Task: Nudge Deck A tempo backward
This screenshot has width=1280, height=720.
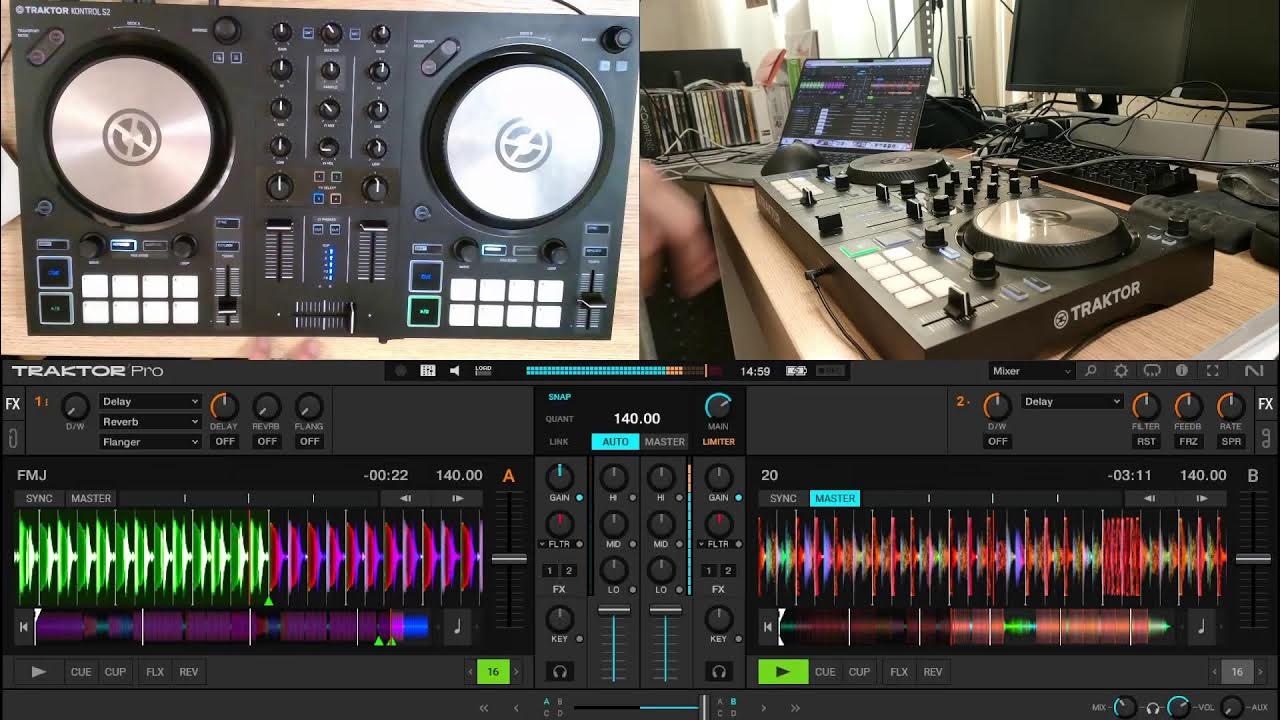Action: coord(405,498)
